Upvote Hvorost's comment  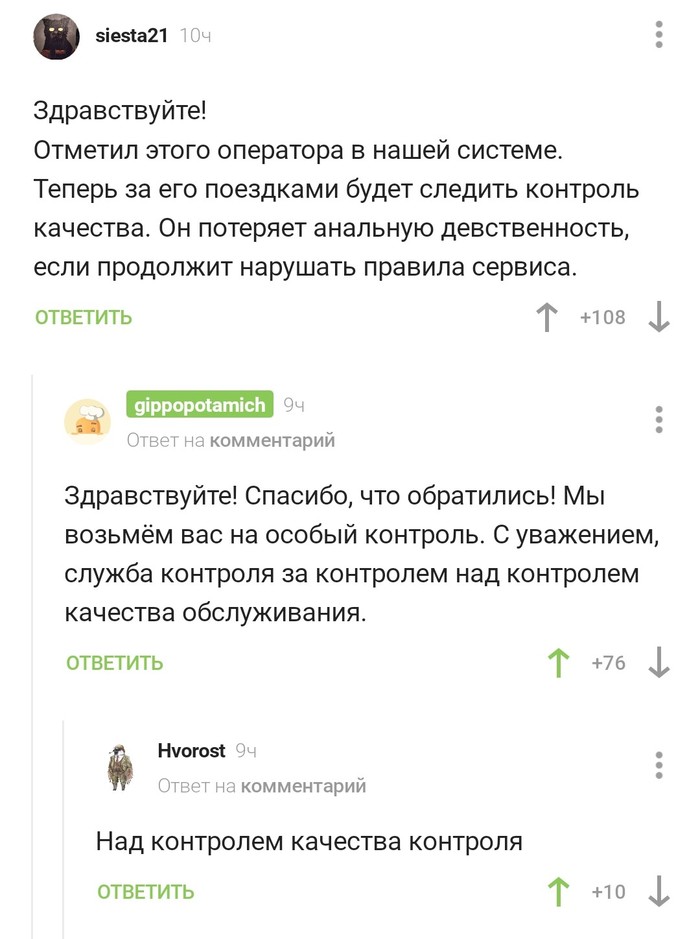[x=557, y=891]
